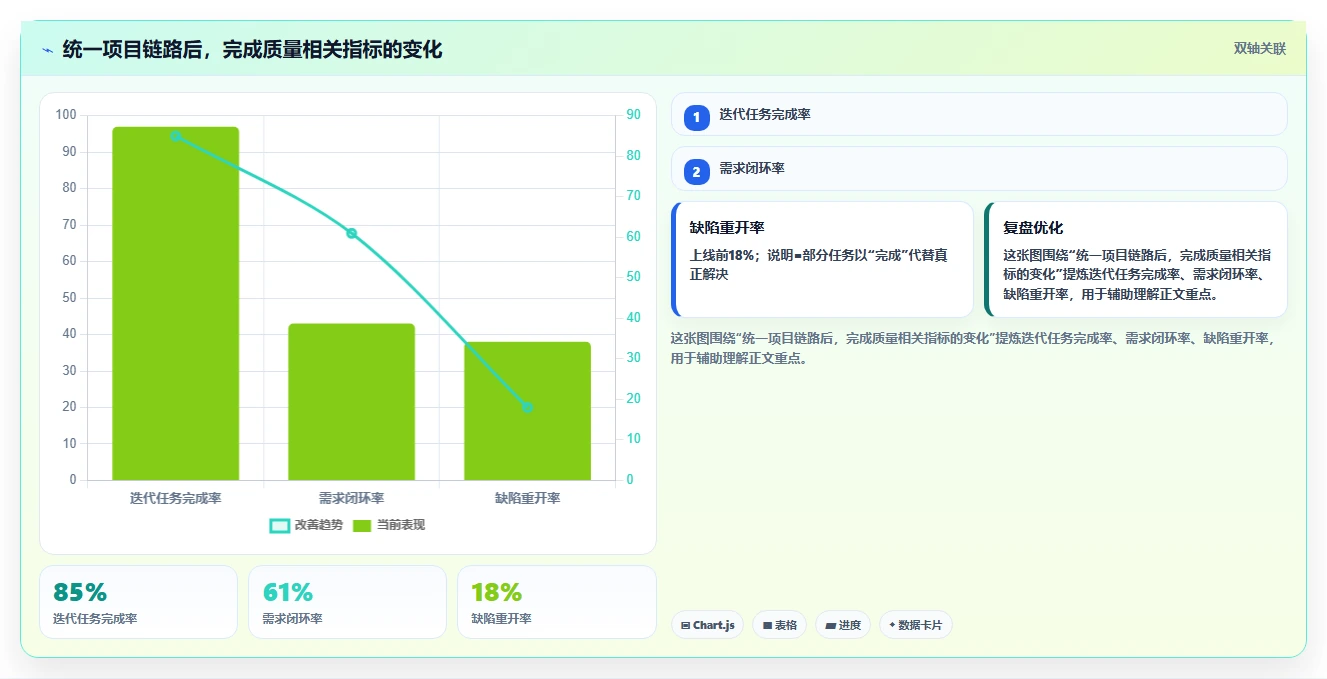Viewport: 1327px width, 679px height.
Task: Toggle the 改善趋势 legend entry
Action: pyautogui.click(x=306, y=525)
